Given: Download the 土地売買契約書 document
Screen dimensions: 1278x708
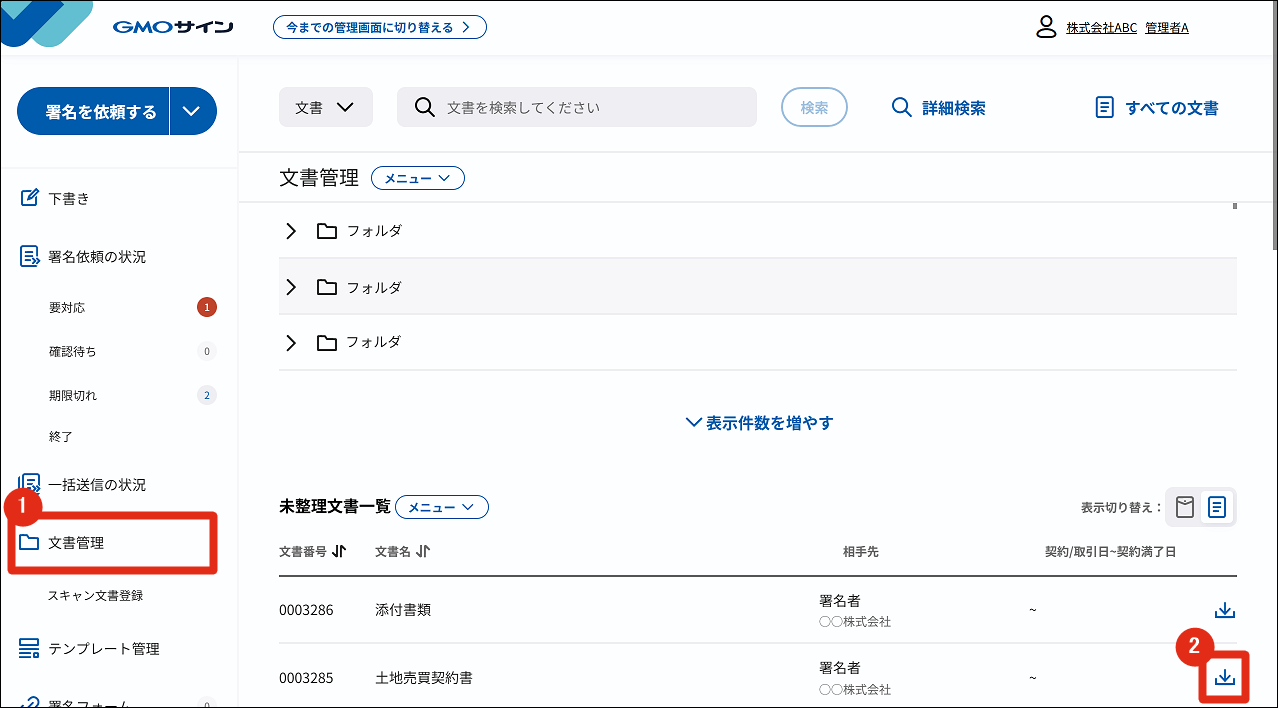Looking at the screenshot, I should (x=1225, y=678).
